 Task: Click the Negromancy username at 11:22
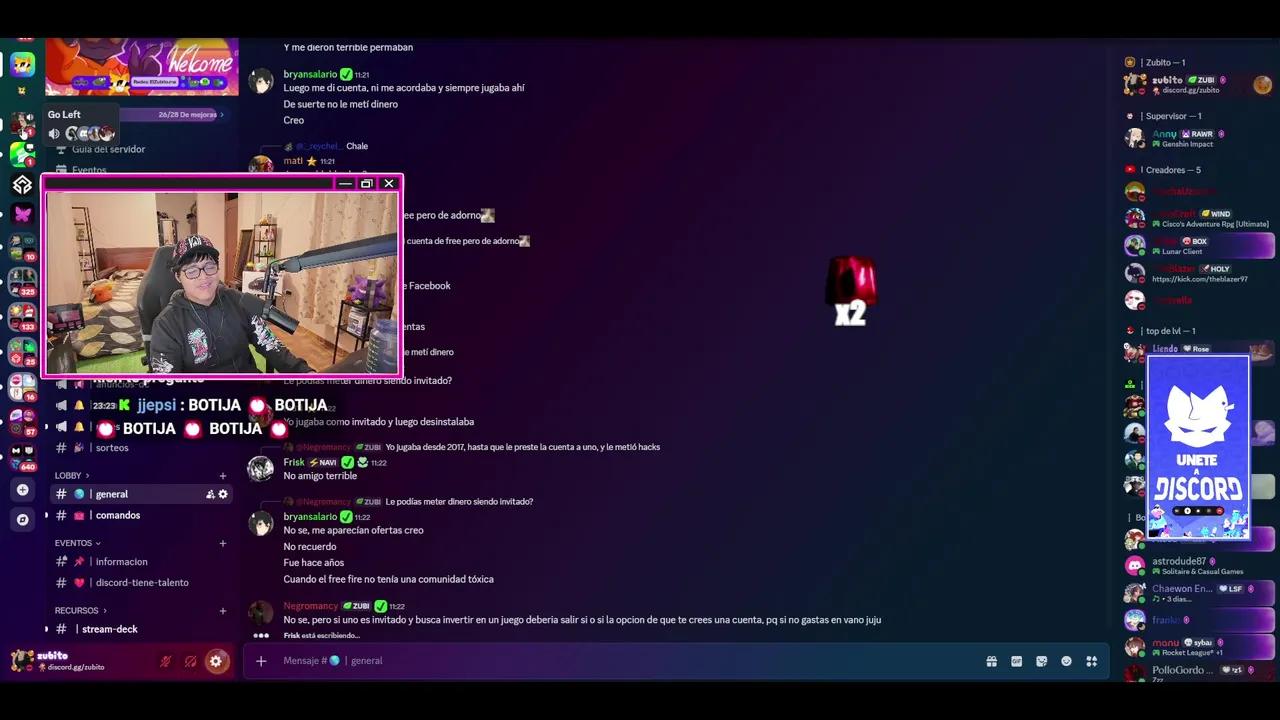pyautogui.click(x=311, y=606)
